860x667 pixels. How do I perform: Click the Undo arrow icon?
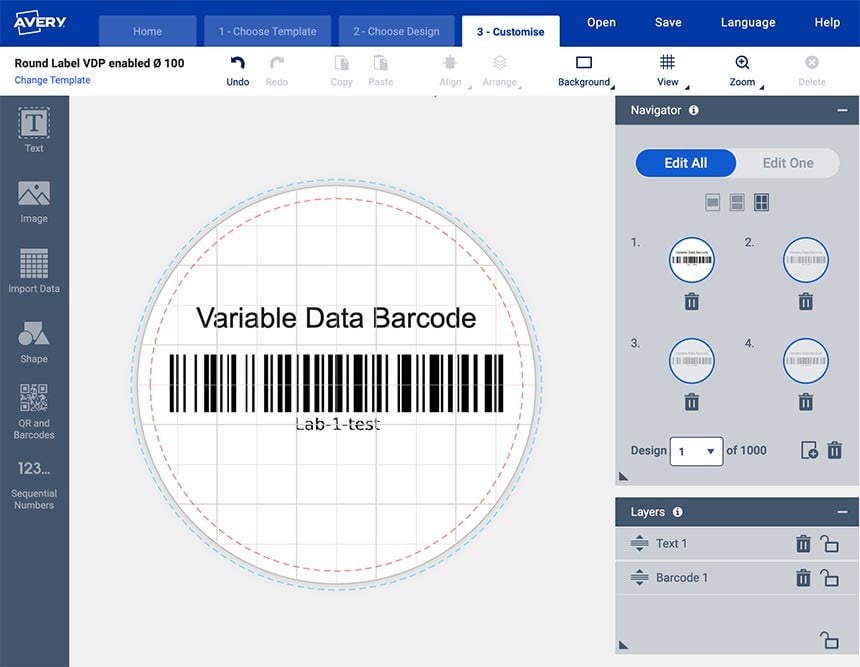237,63
